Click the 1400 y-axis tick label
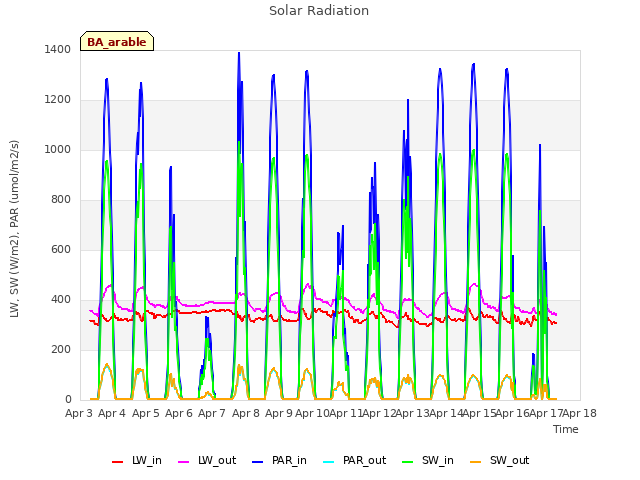640x480 pixels. 58,49
